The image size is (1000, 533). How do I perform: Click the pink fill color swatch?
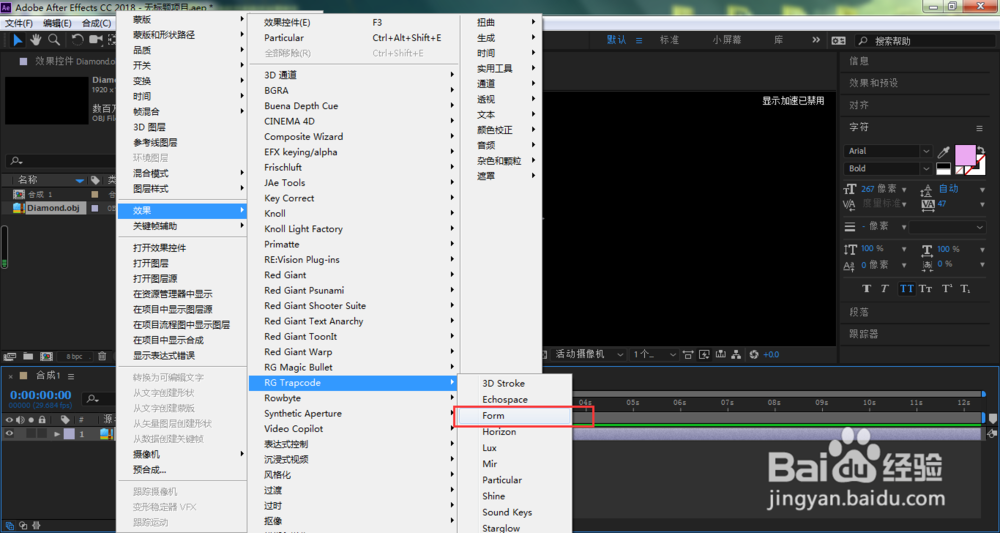click(x=964, y=155)
